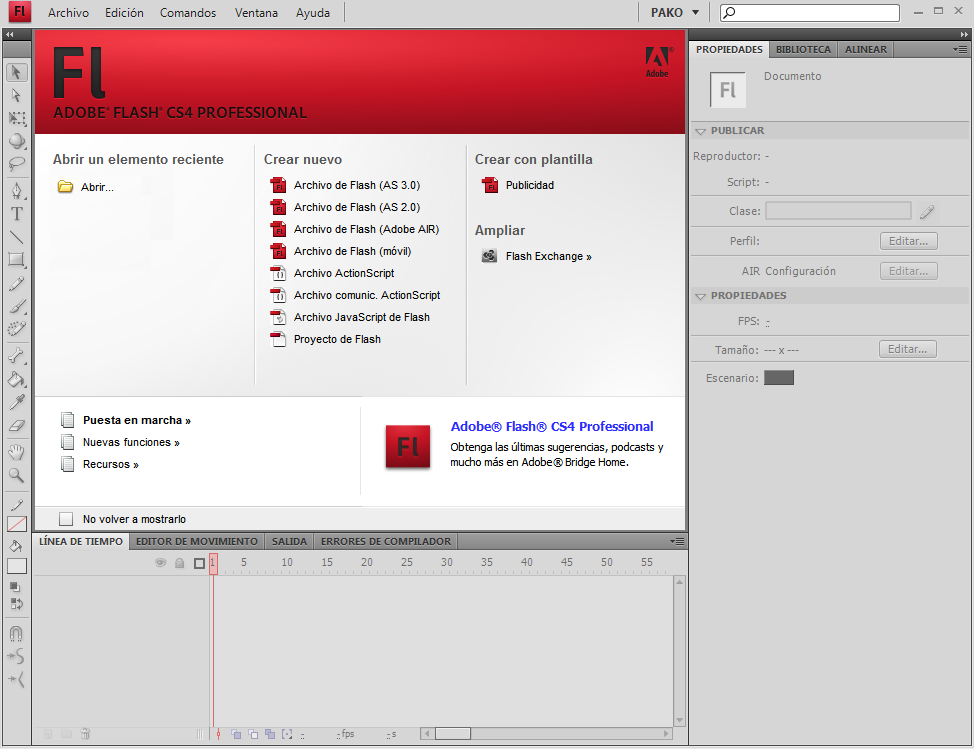The image size is (974, 749).
Task: Switch to the ALINEAR tab
Action: pos(865,49)
